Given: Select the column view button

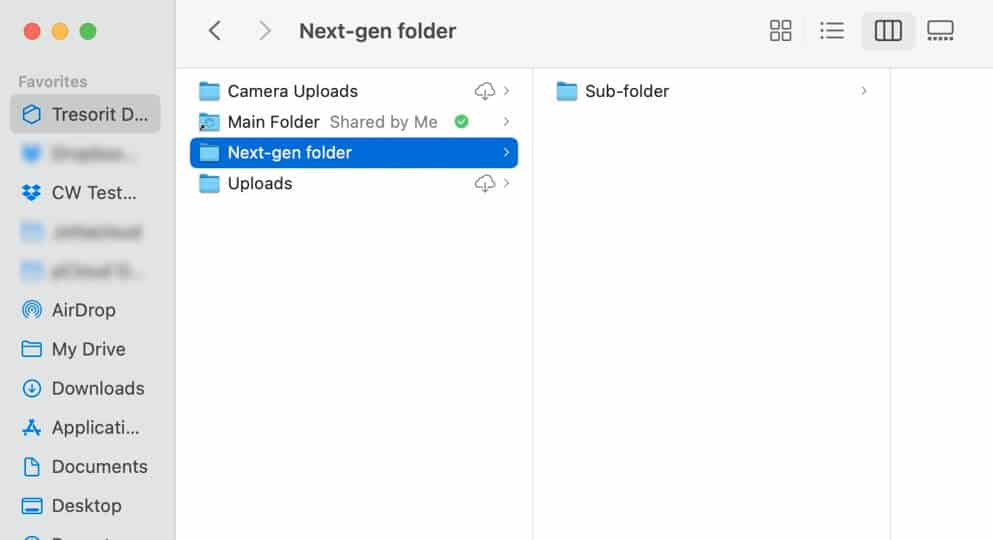Looking at the screenshot, I should point(888,30).
